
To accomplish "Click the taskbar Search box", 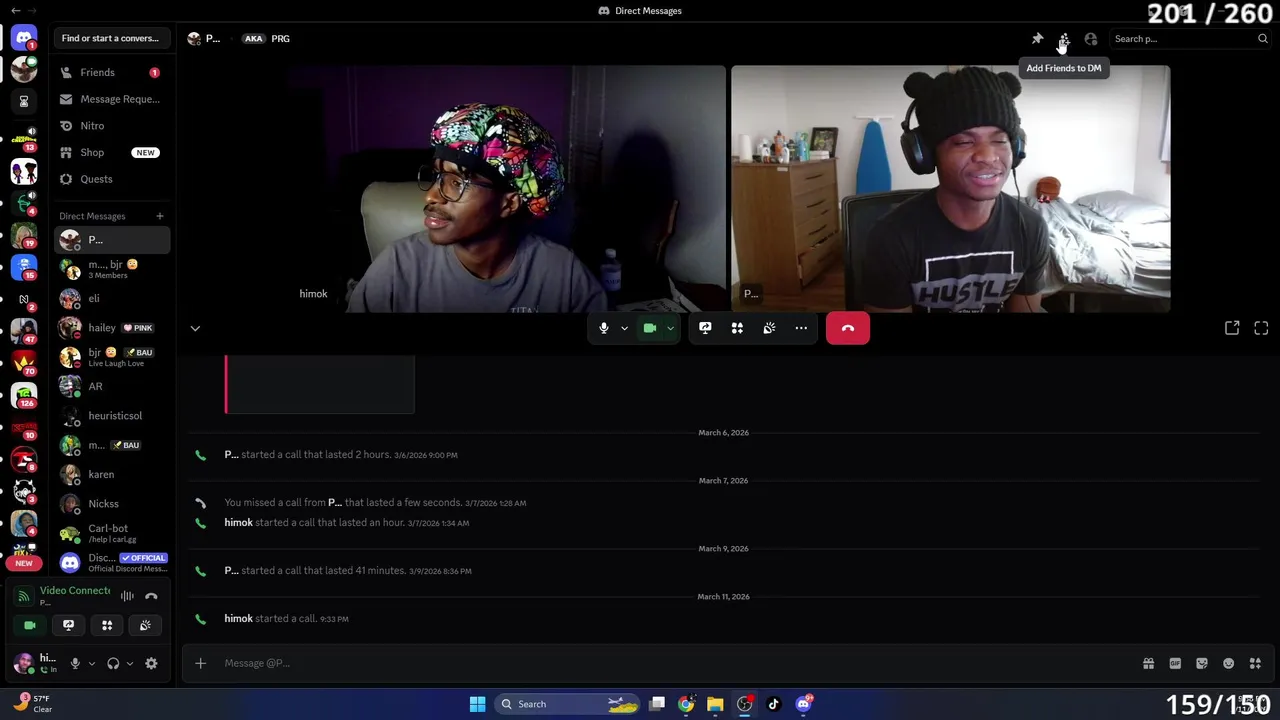I will (x=568, y=704).
